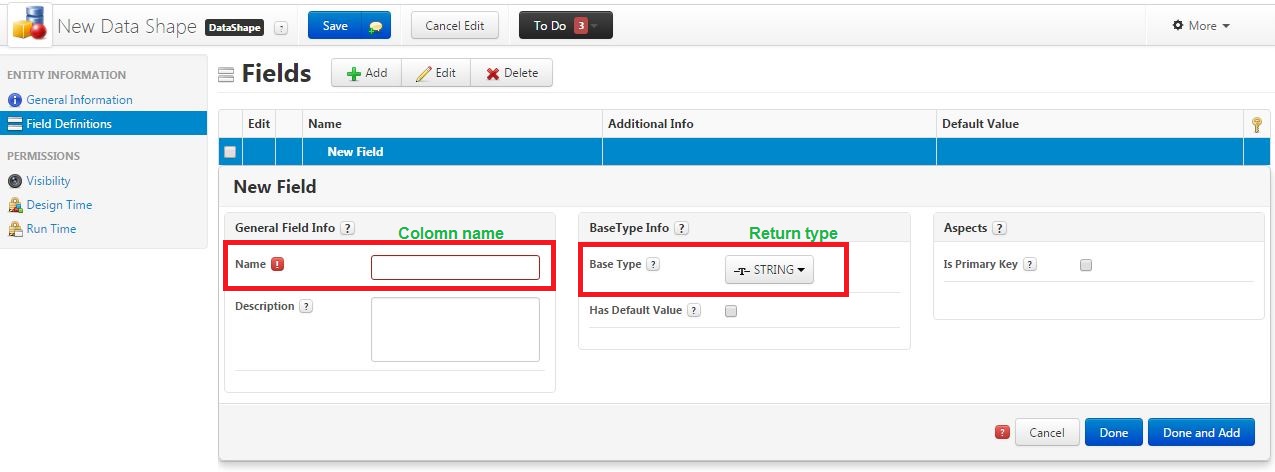
Task: Click red help icon beside Cancel
Action: [x=1002, y=432]
